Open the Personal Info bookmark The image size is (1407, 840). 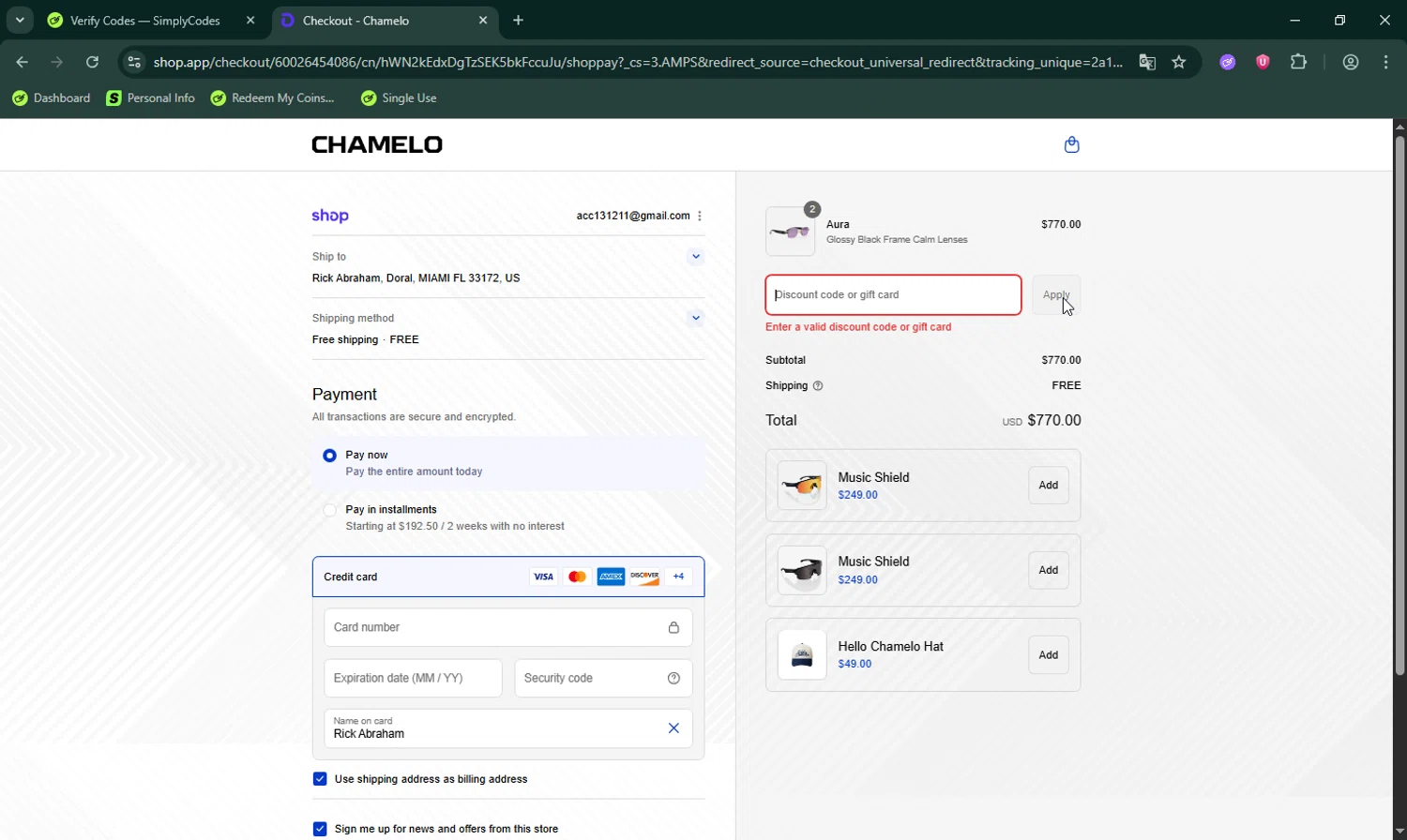[x=151, y=97]
